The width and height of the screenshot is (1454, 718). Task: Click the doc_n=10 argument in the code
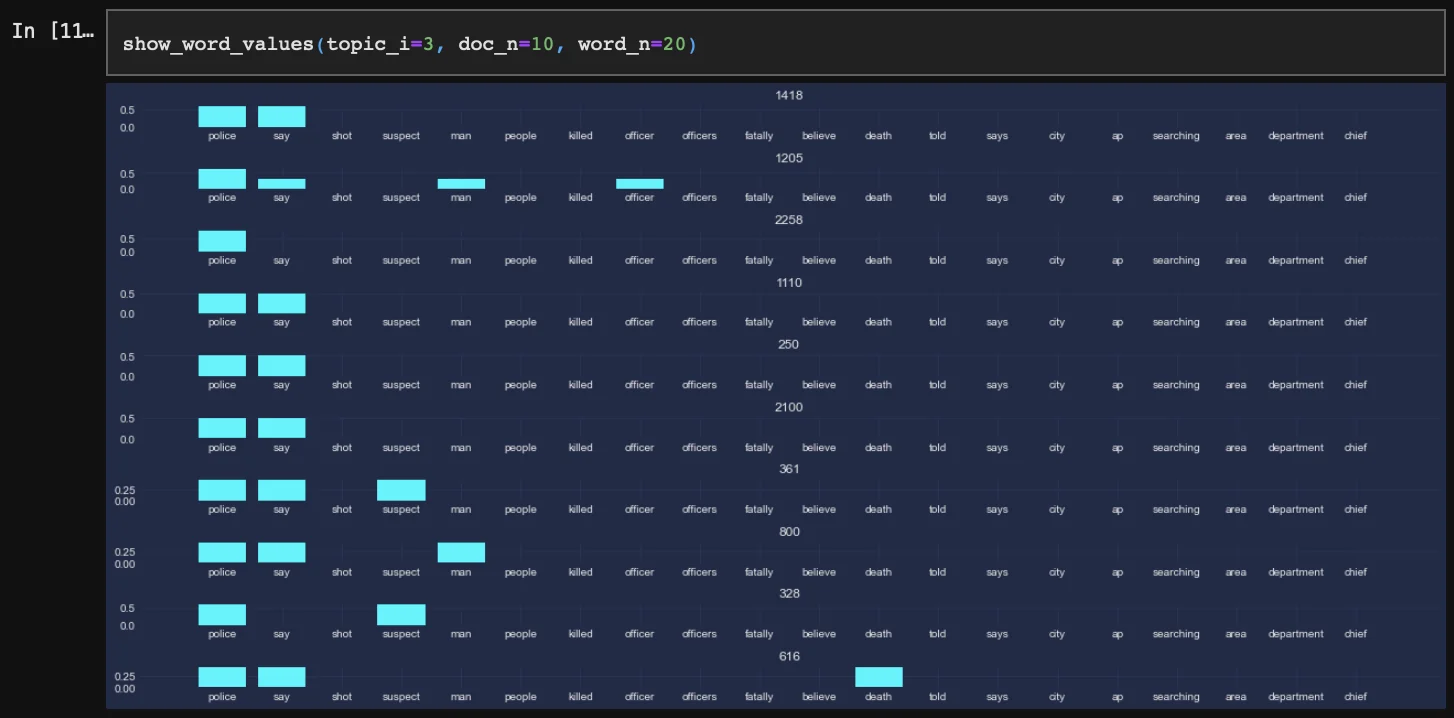(505, 45)
